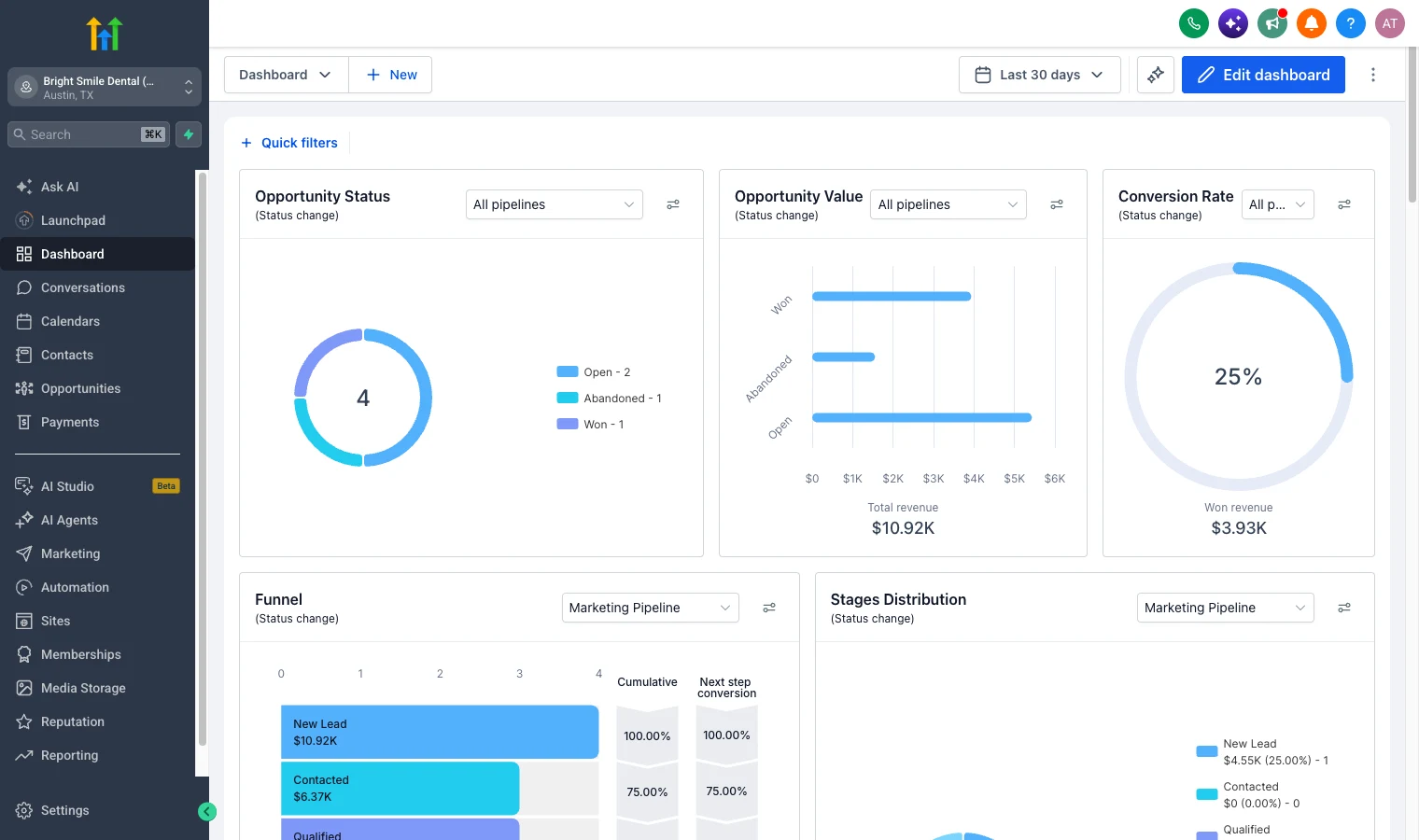This screenshot has height=840, width=1419.
Task: Open the orange notifications bell
Action: [1312, 23]
